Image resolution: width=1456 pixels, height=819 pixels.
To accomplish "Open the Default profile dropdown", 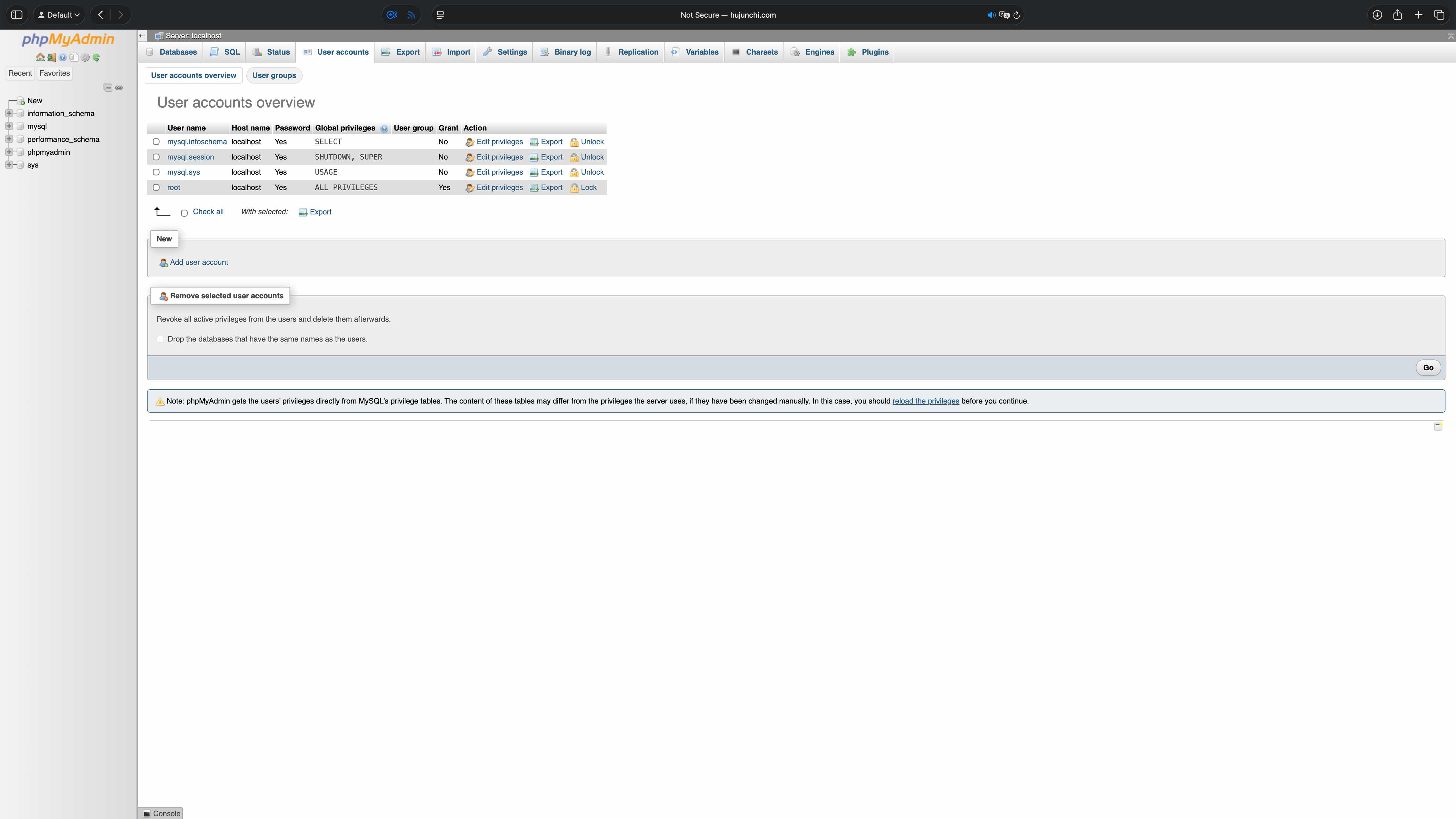I will point(59,15).
